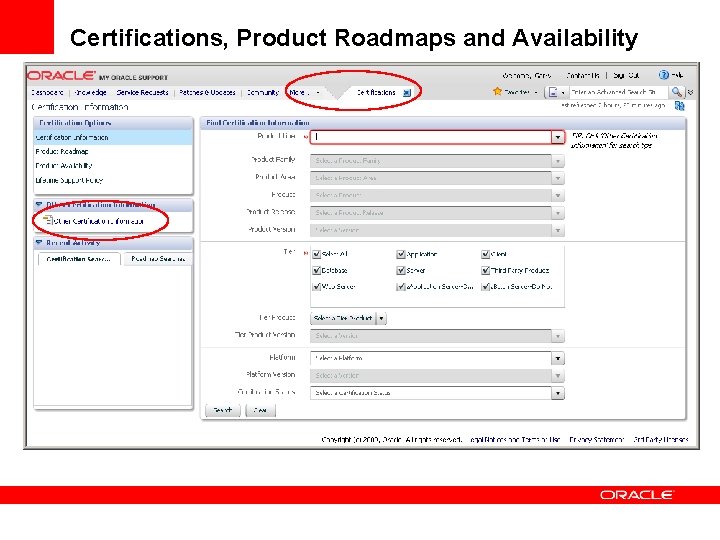The width and height of the screenshot is (720, 540).
Task: Click the Help question mark icon
Action: (664, 75)
